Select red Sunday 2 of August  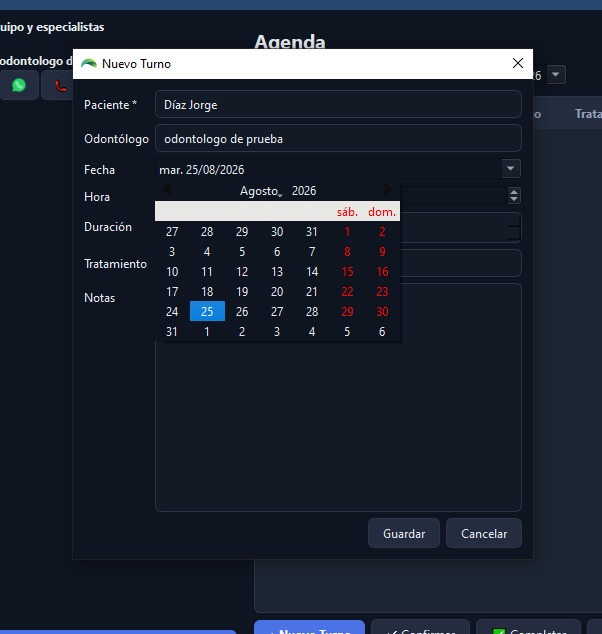click(382, 231)
